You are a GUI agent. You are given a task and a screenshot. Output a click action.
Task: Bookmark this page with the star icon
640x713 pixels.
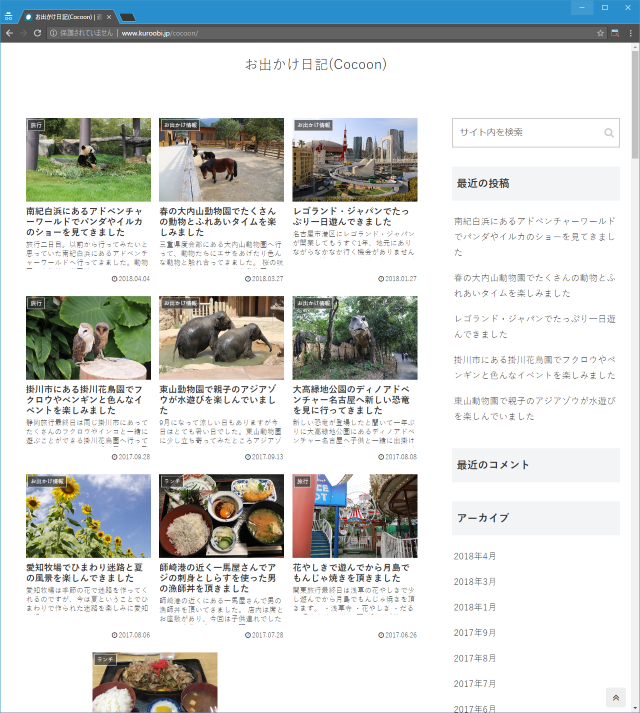click(x=601, y=33)
